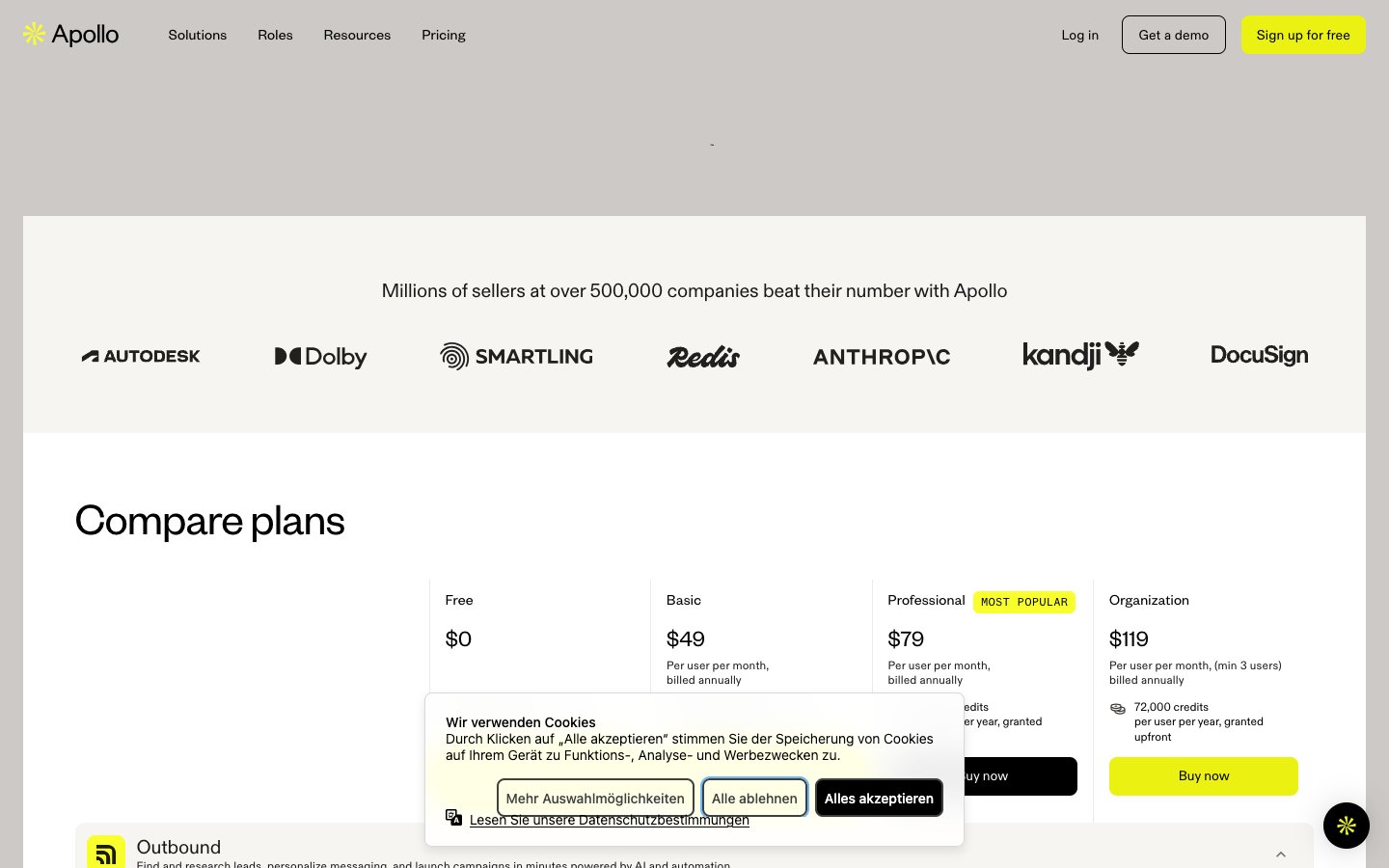Screen dimensions: 1389x868
Task: Collapse the Outbound section chevron
Action: point(1280,854)
